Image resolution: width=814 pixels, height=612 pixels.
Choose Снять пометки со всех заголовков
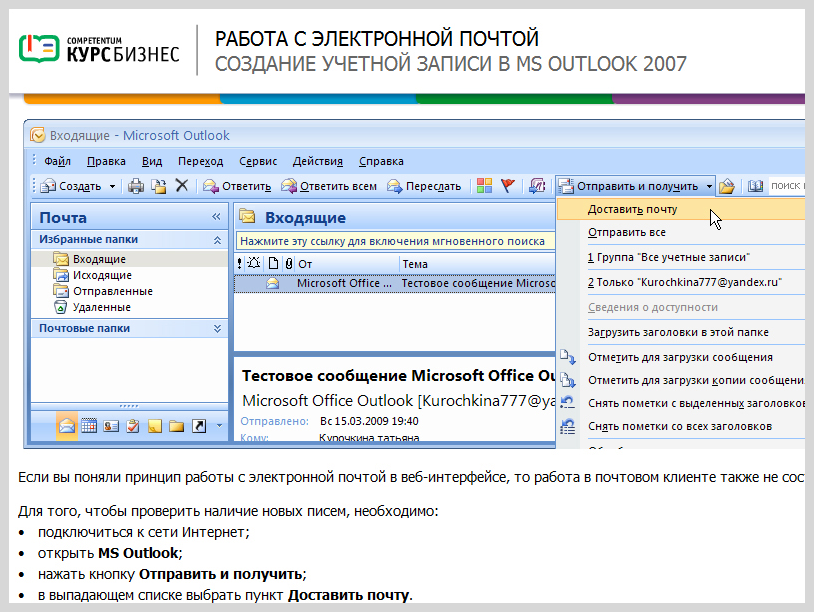coord(681,426)
